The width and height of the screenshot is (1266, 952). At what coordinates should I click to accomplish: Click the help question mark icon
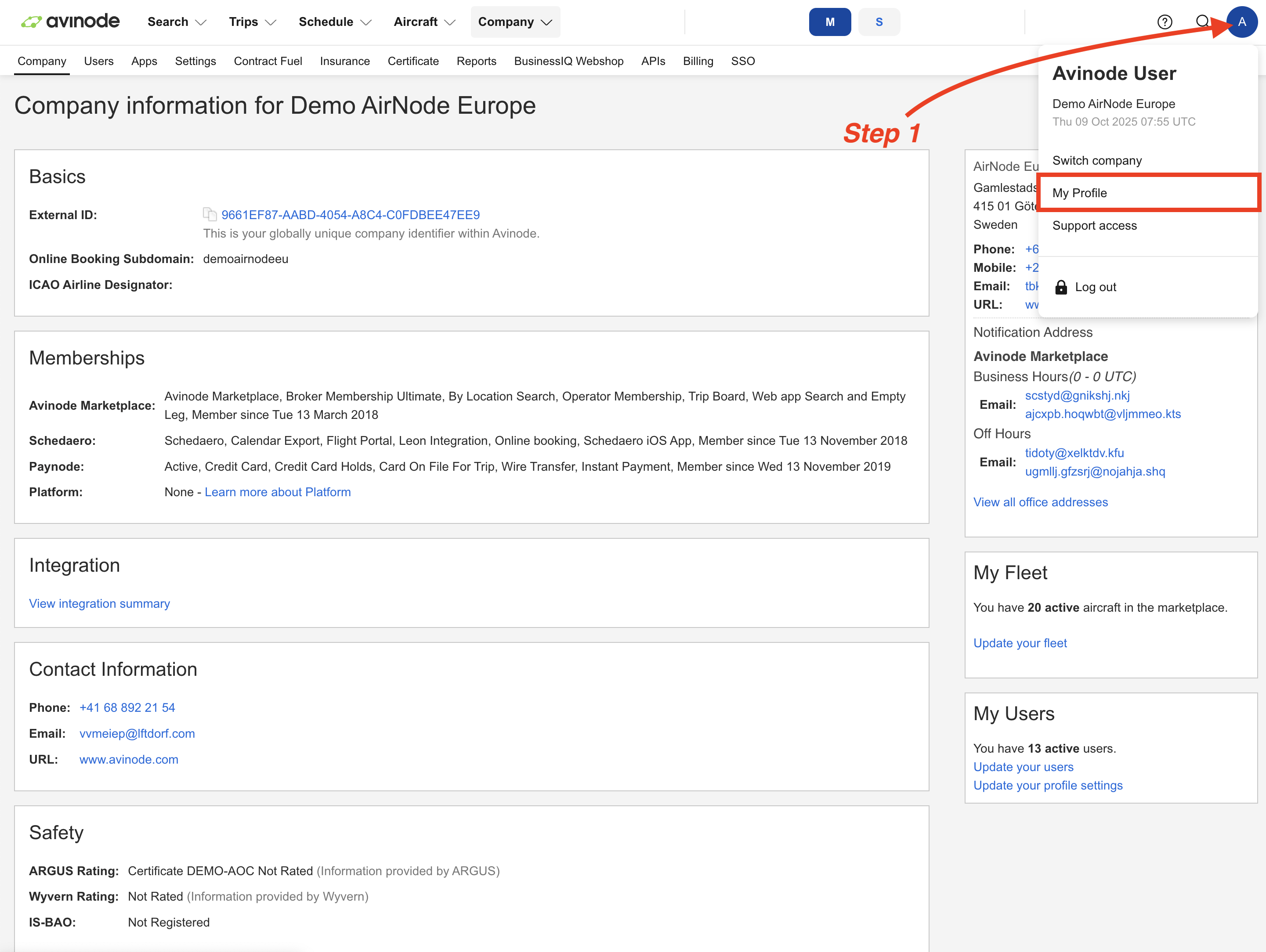point(1165,22)
